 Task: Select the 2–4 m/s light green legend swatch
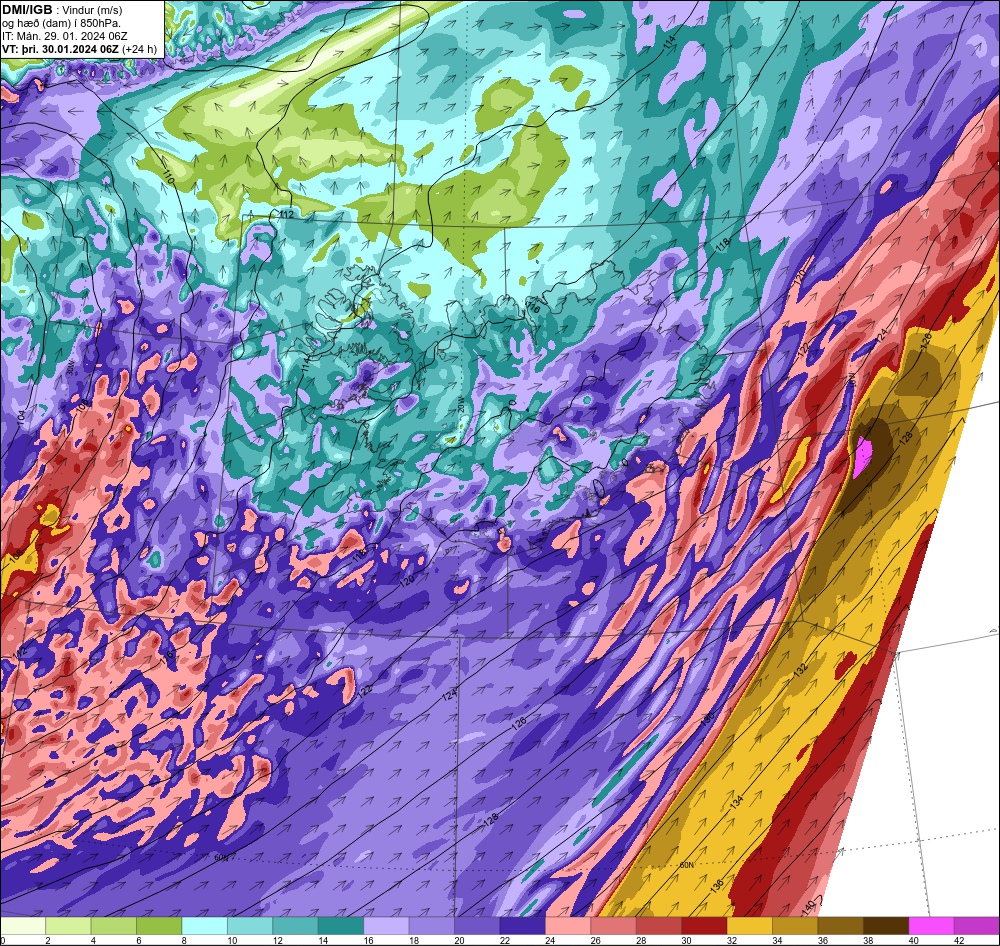pos(68,926)
